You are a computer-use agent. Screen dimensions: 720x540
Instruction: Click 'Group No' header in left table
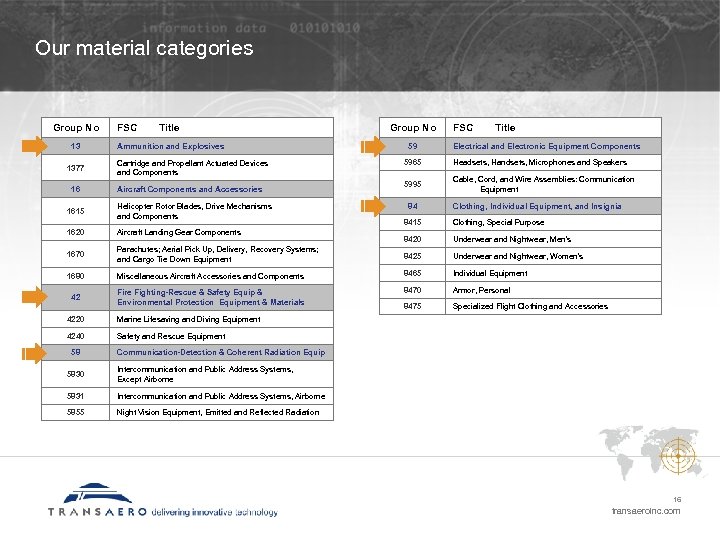click(76, 128)
